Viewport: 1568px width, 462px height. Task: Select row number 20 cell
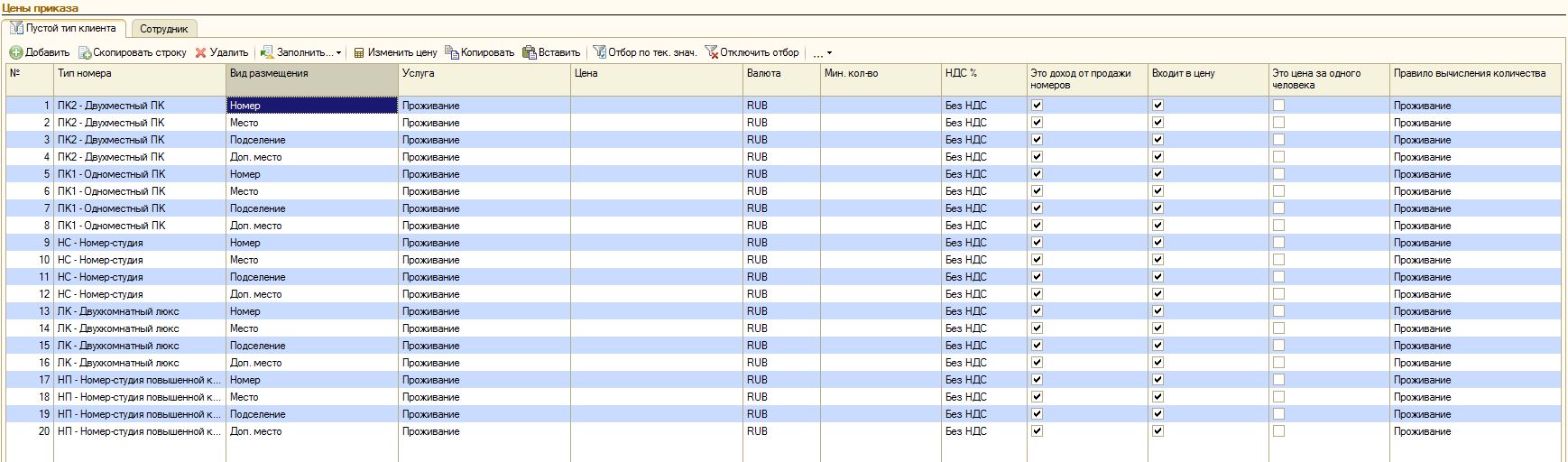point(30,431)
